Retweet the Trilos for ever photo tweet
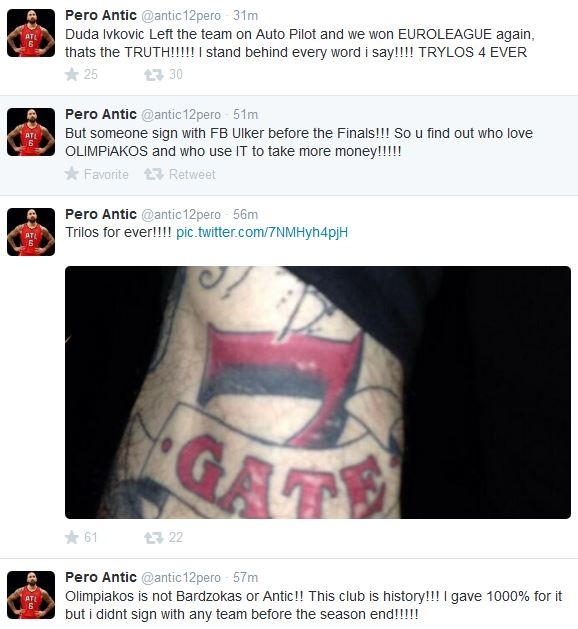 click(x=154, y=538)
